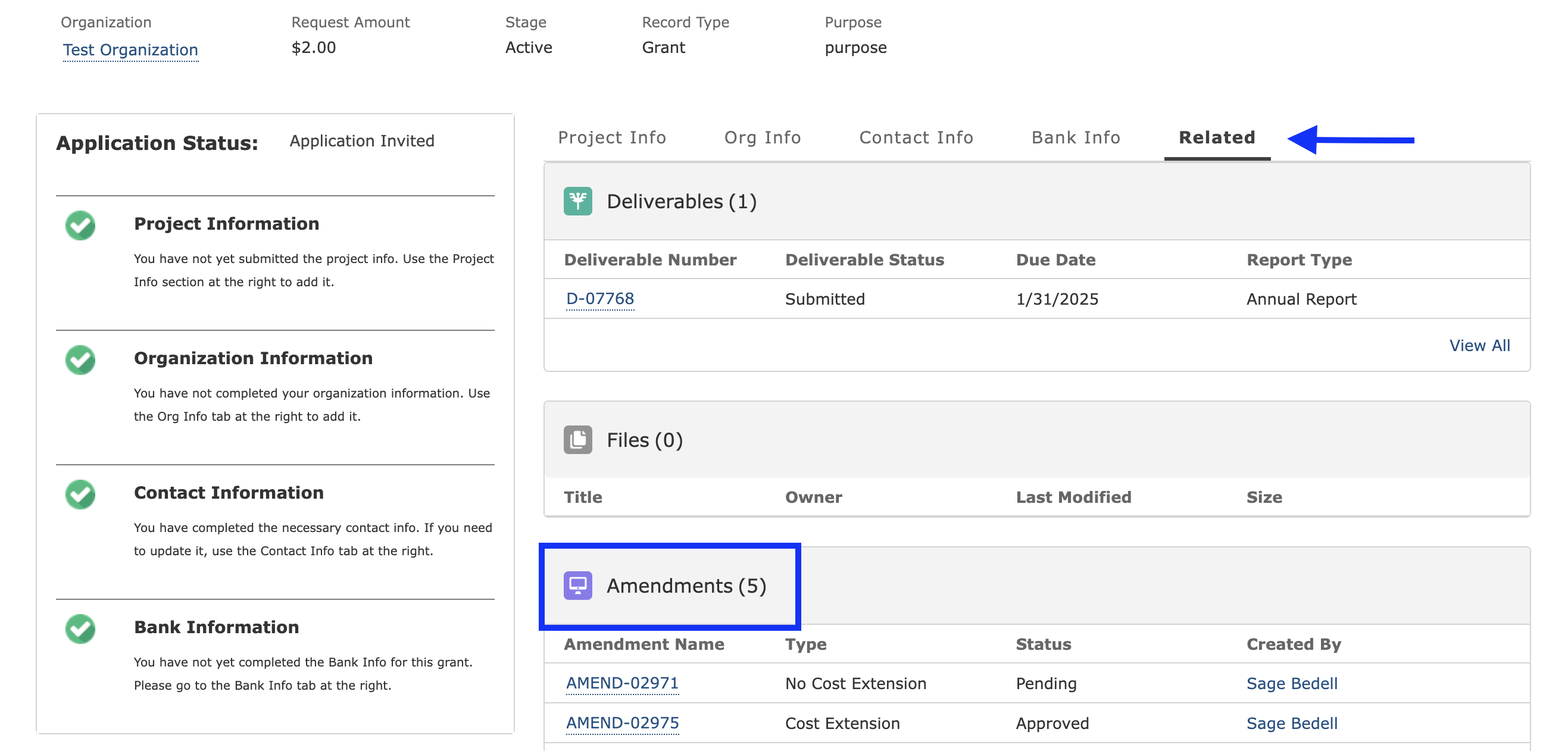Click the green Deliverables section icon
The width and height of the screenshot is (1568, 751).
(x=577, y=202)
